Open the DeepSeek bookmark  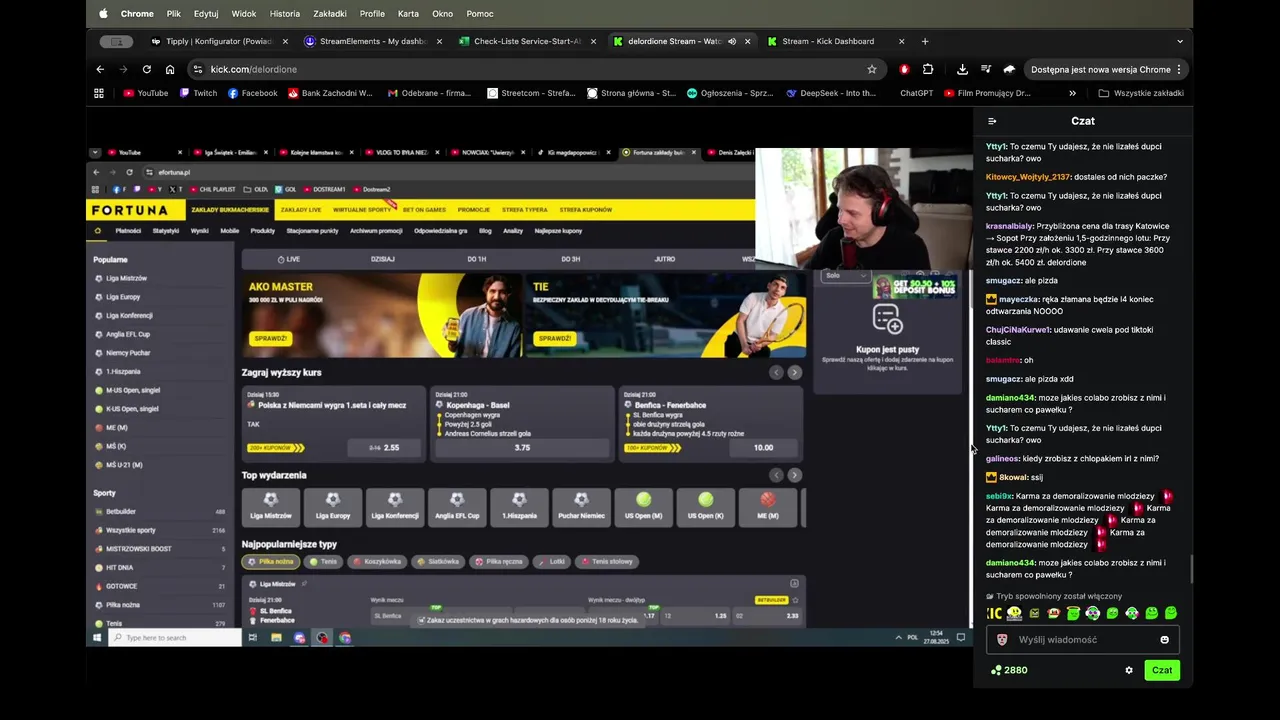click(x=831, y=93)
